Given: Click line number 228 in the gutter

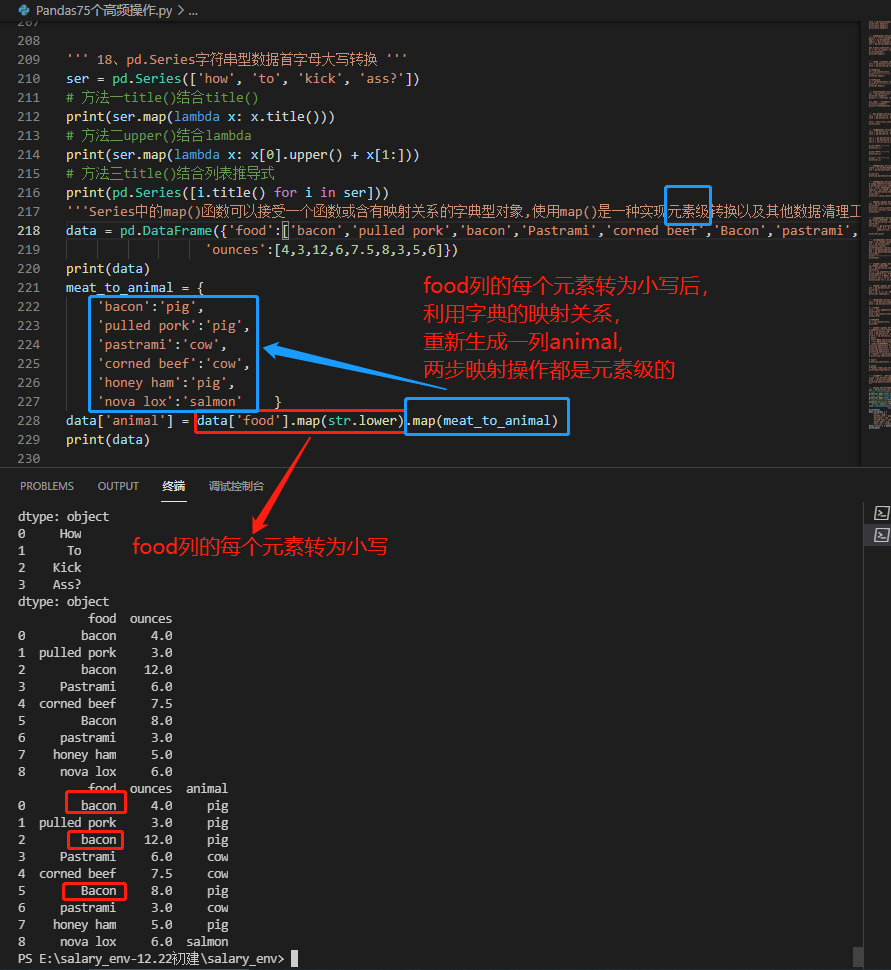Looking at the screenshot, I should pos(28,421).
